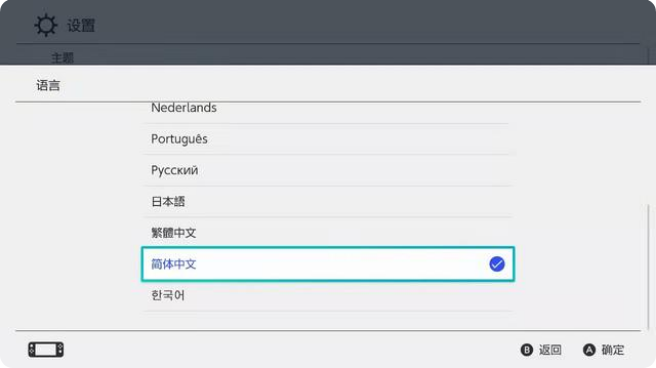Viewport: 656px width, 368px height.
Task: Click the 确定 confirm label
Action: [612, 350]
